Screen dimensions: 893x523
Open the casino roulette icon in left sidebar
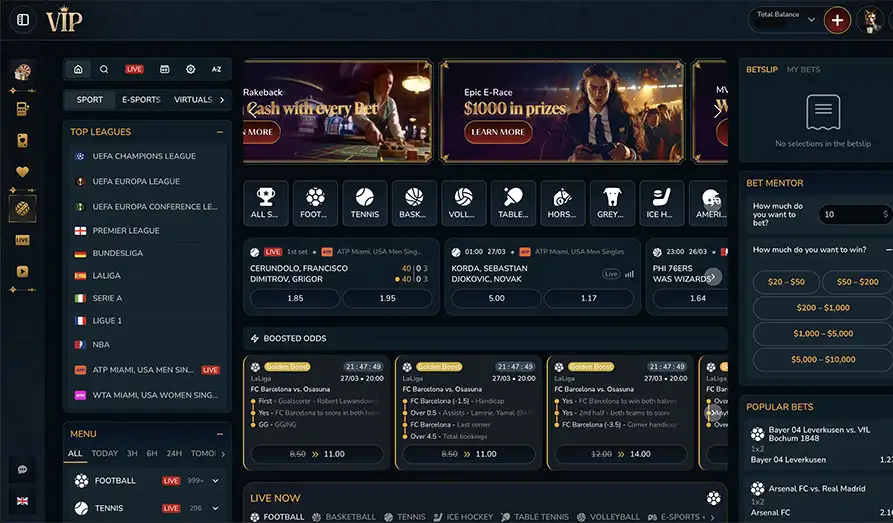(x=22, y=72)
